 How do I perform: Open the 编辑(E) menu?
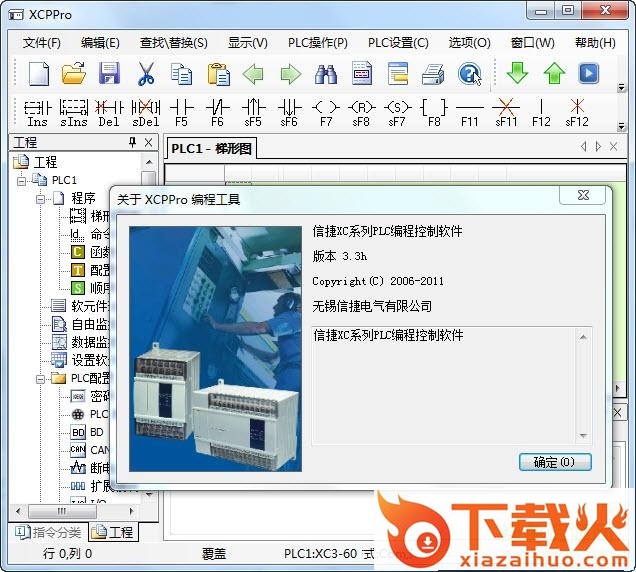click(100, 43)
